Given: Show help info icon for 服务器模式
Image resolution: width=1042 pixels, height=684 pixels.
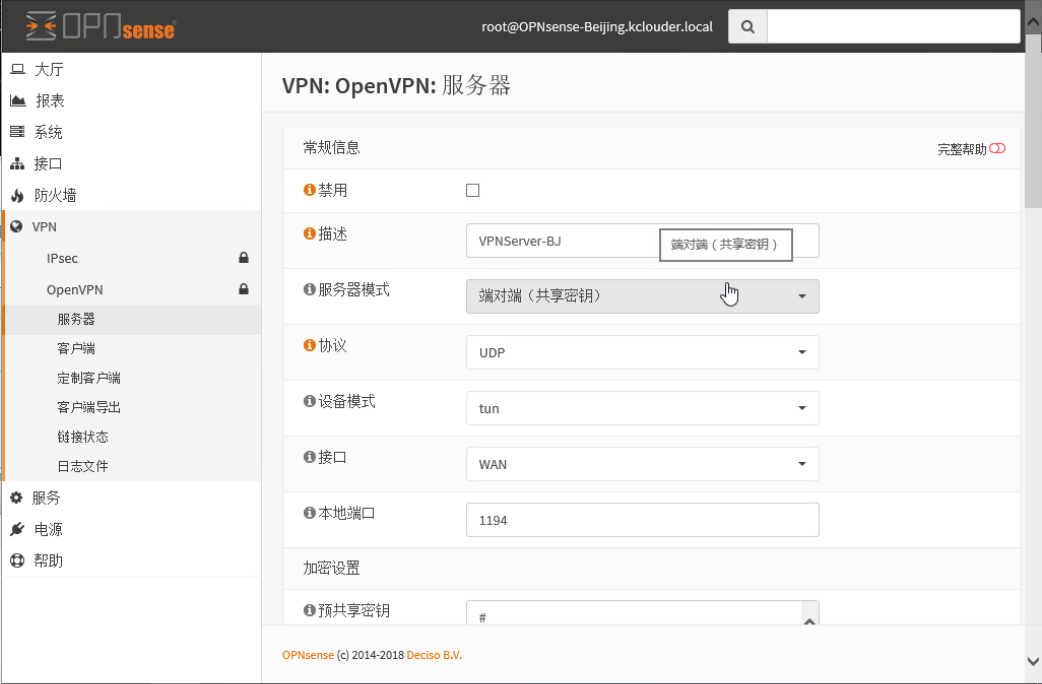Looking at the screenshot, I should pos(309,289).
